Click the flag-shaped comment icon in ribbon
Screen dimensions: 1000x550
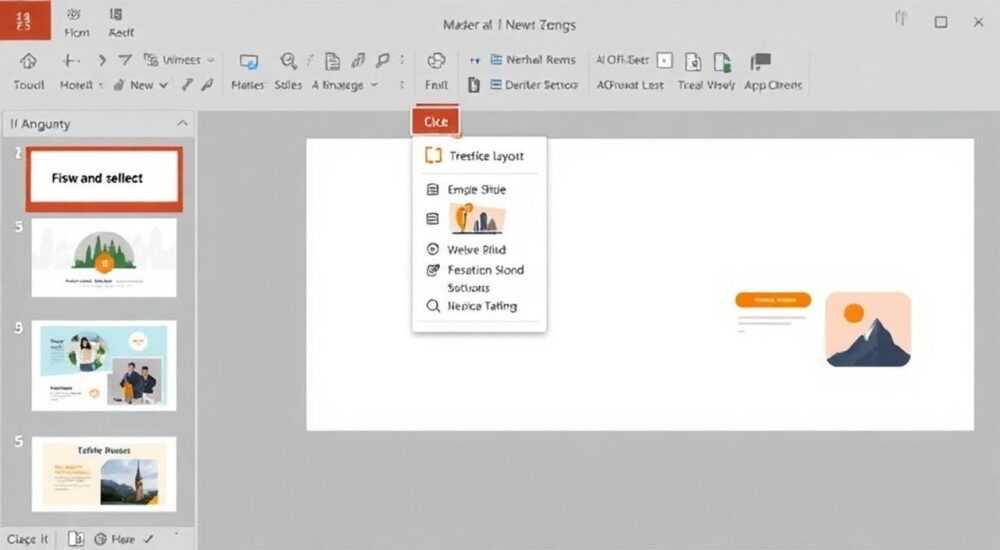(x=383, y=60)
